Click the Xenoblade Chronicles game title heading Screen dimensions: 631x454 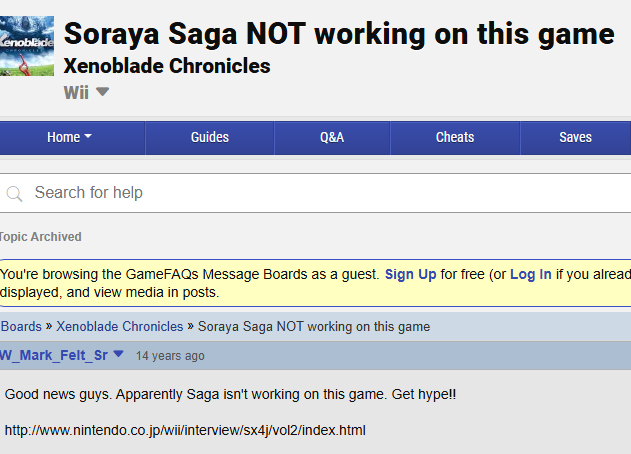coord(167,67)
